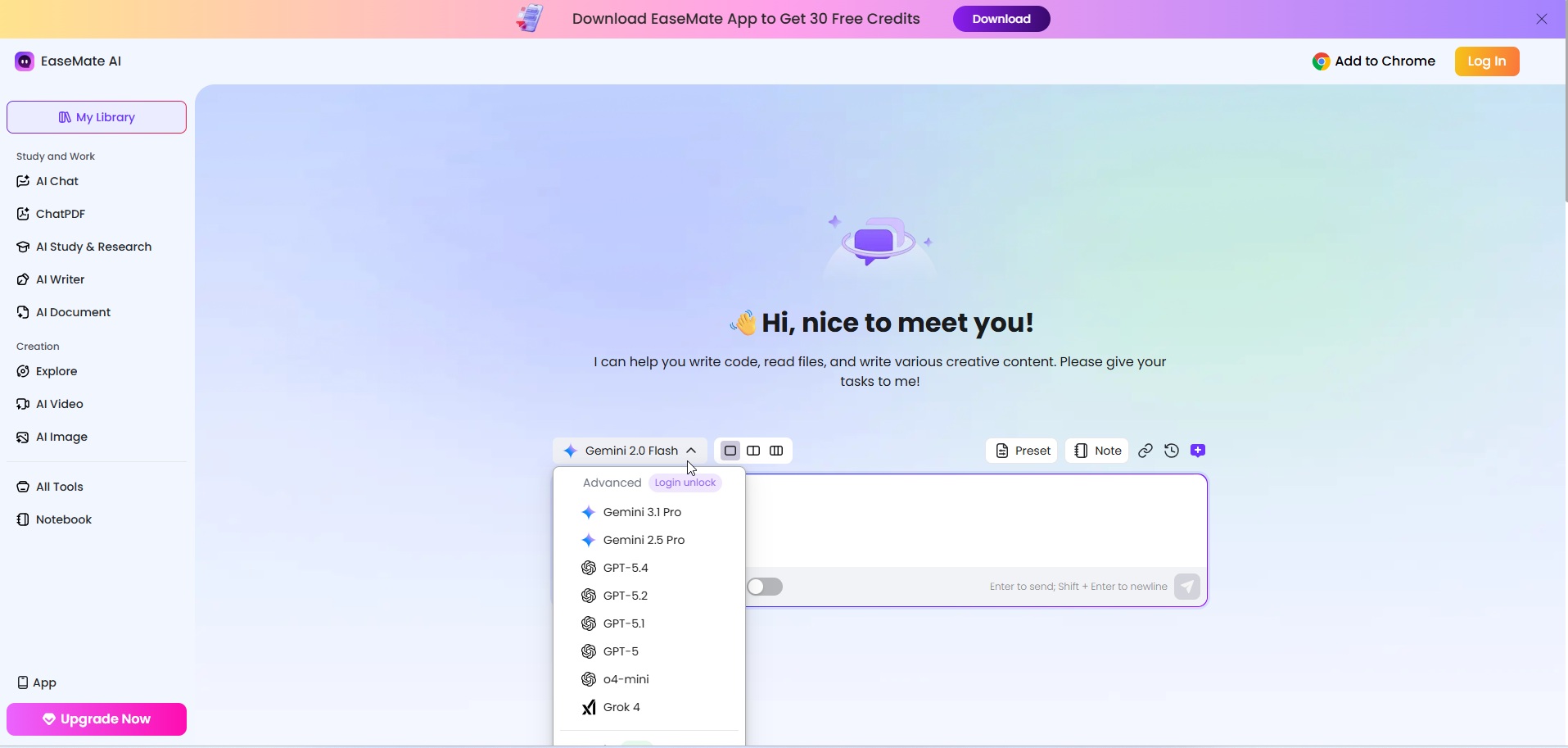Open AI Chat from sidebar
The height and width of the screenshot is (748, 1568).
click(x=47, y=181)
